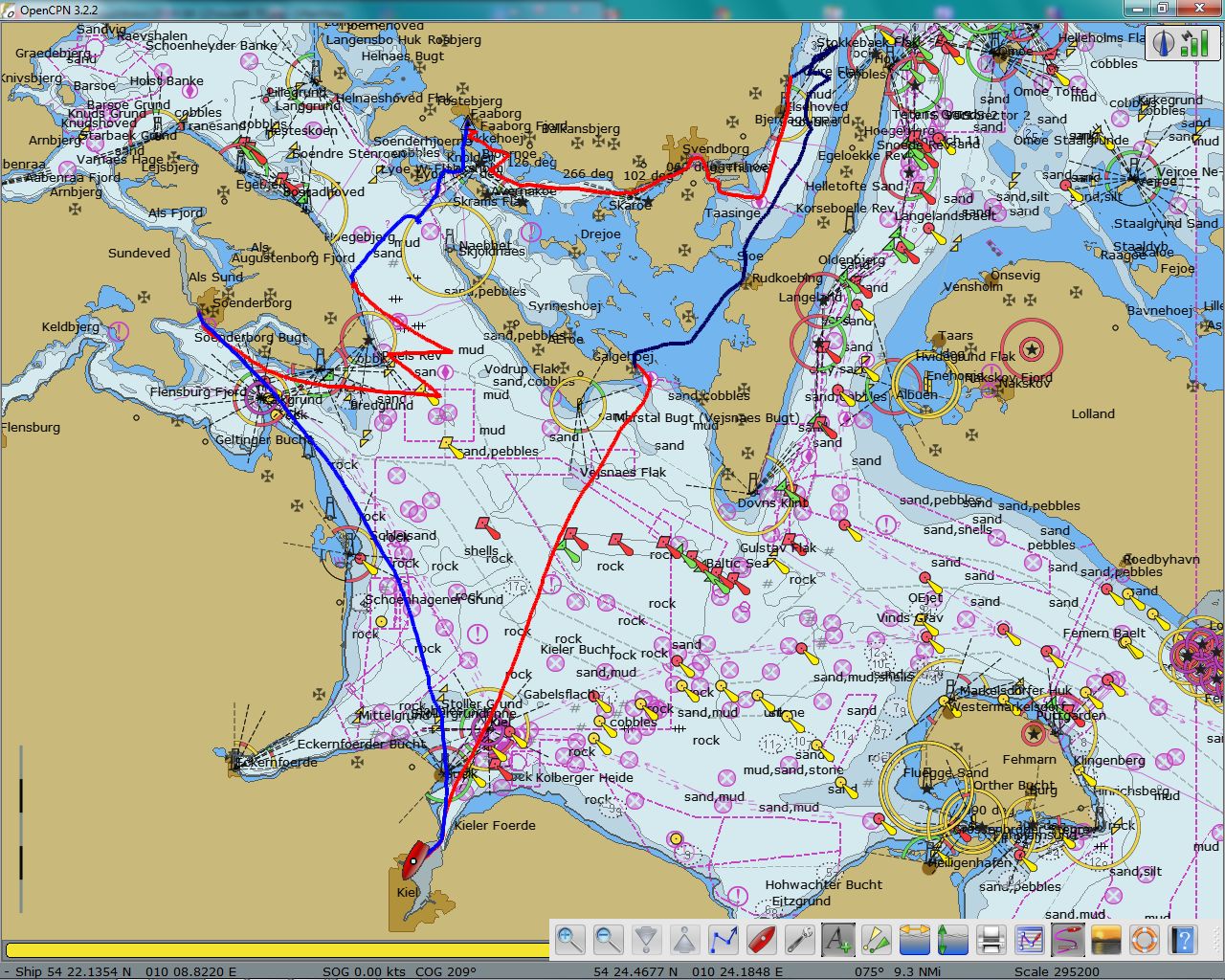The image size is (1225, 980).
Task: Click the compass north-up indicator
Action: (1165, 43)
